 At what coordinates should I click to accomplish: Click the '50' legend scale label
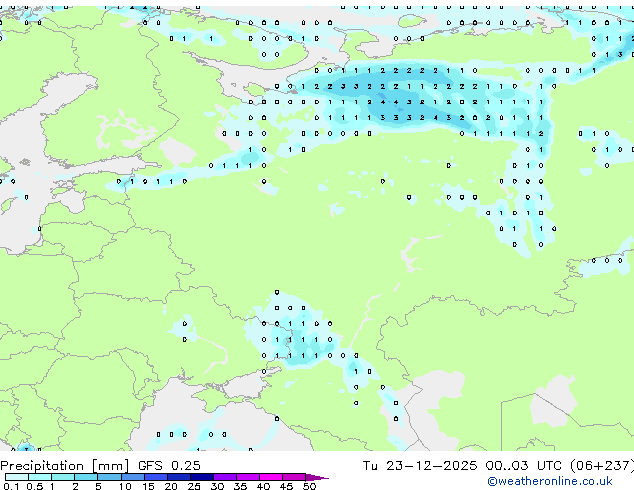point(309,486)
